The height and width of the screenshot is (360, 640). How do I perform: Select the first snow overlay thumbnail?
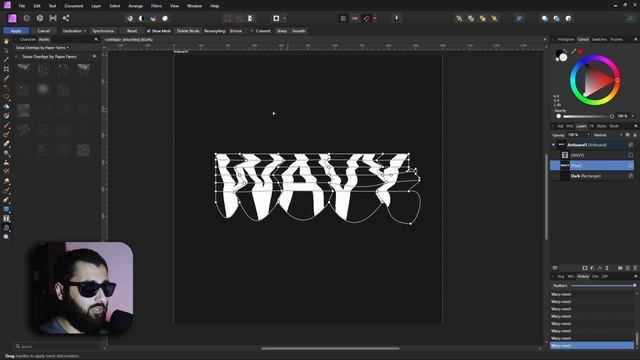coord(24,69)
